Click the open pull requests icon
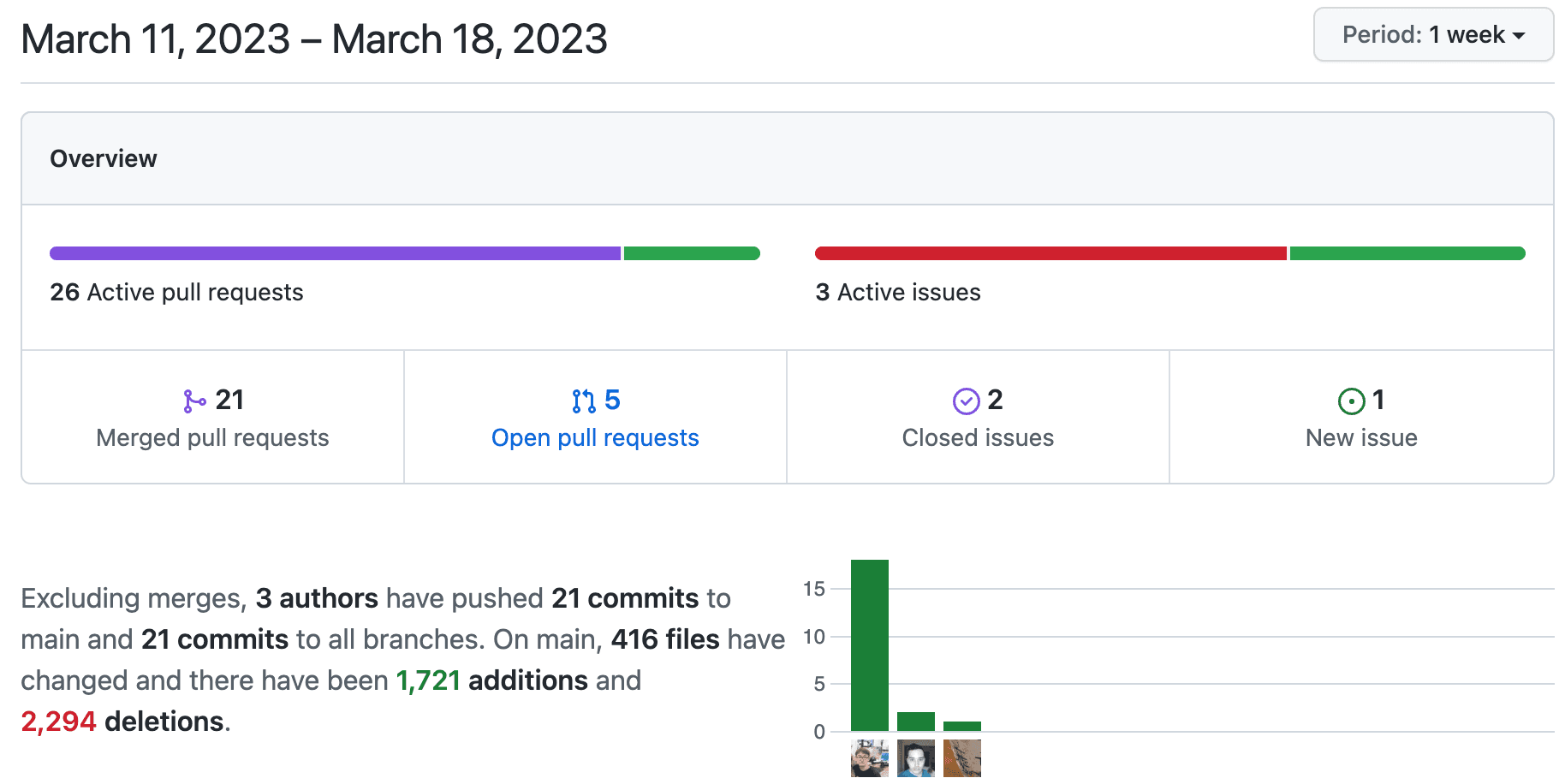Screen dimensions: 1565x784 (583, 401)
